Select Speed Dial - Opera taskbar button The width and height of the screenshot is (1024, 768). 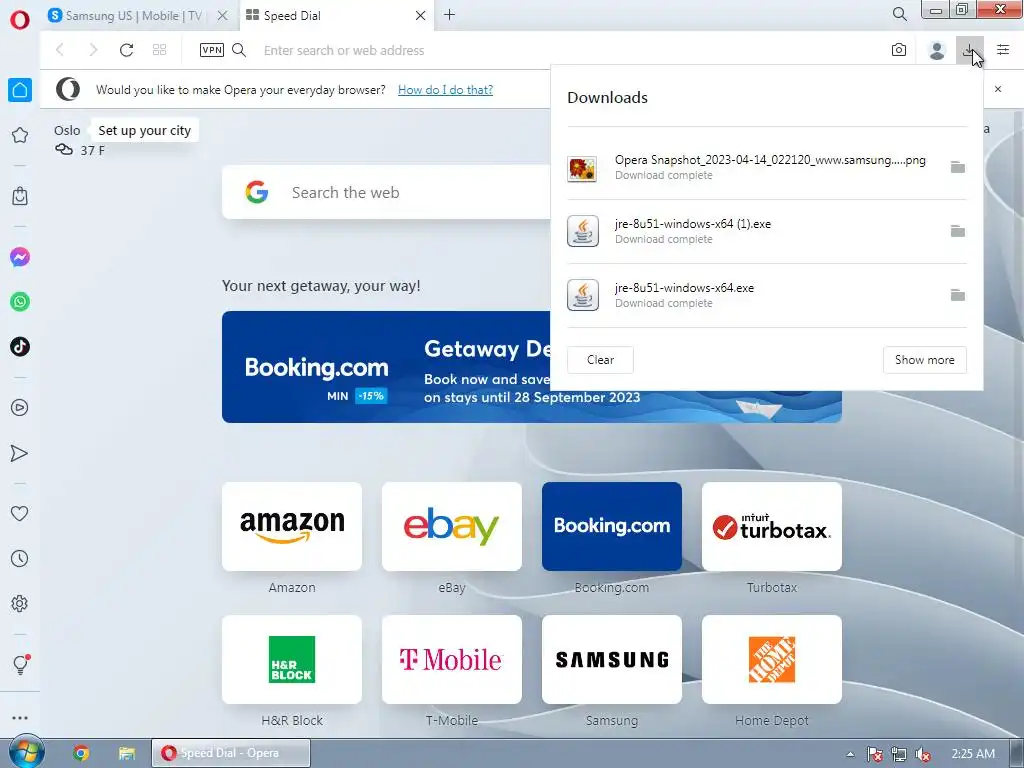(x=231, y=753)
